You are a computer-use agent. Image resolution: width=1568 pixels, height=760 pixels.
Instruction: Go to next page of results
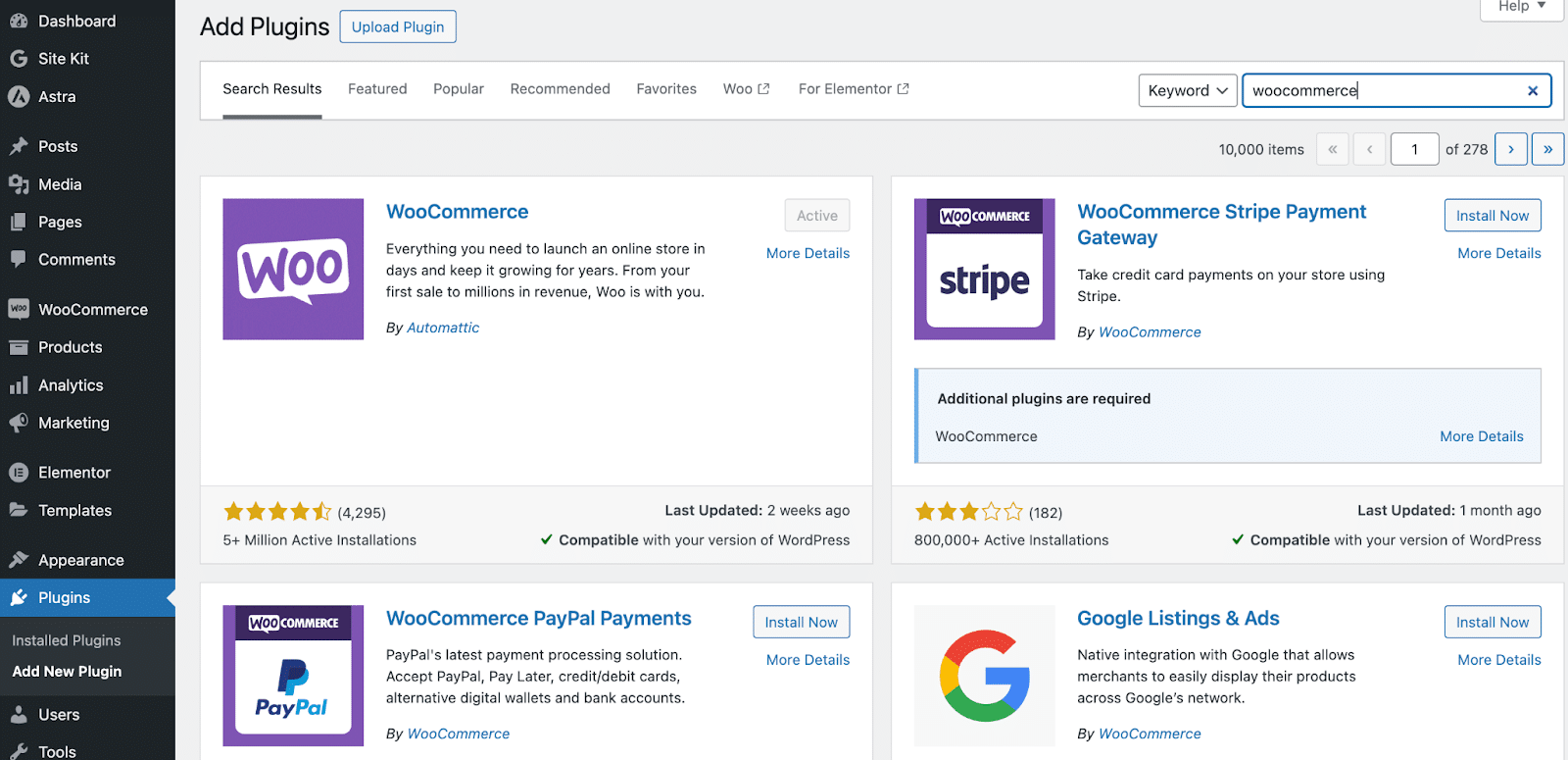point(1511,149)
